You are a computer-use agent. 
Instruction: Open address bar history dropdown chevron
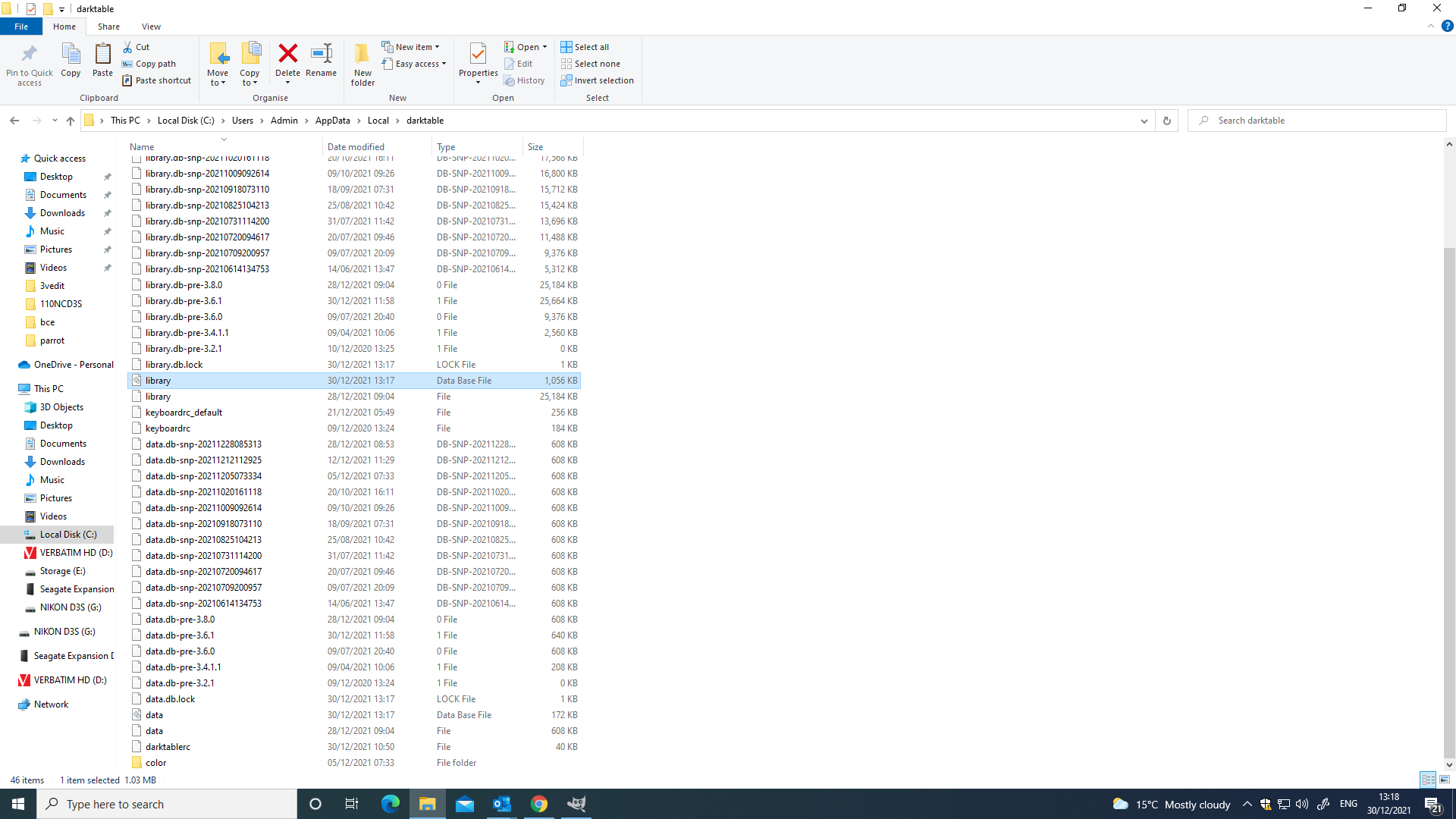click(x=1144, y=121)
